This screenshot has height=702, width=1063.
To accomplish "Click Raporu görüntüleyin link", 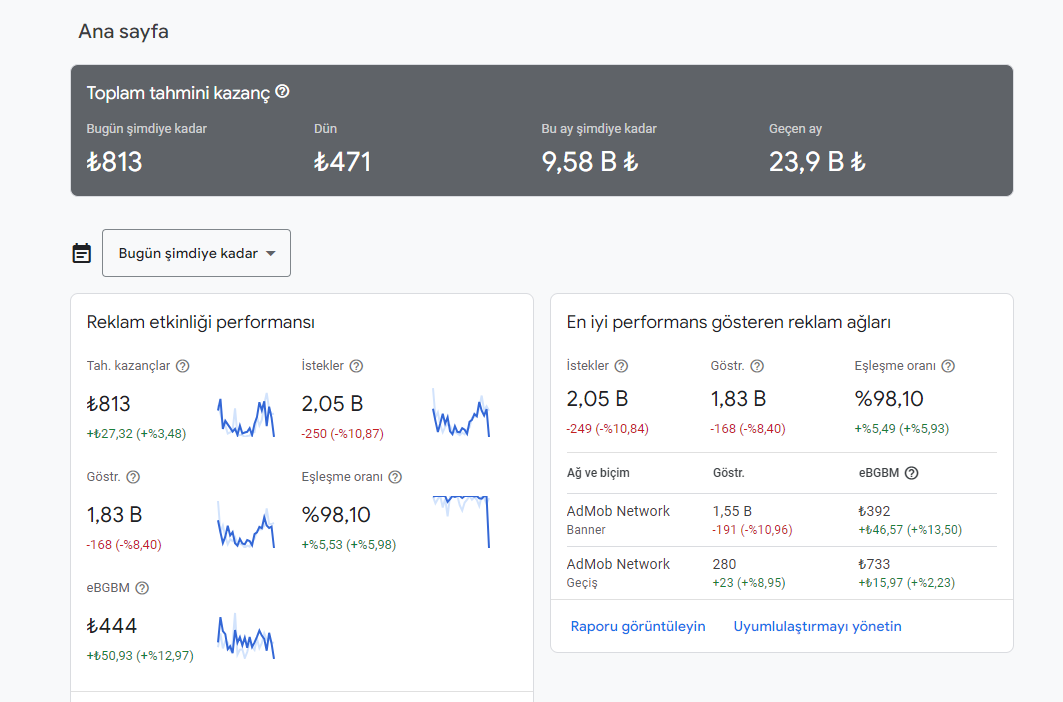I will point(638,626).
